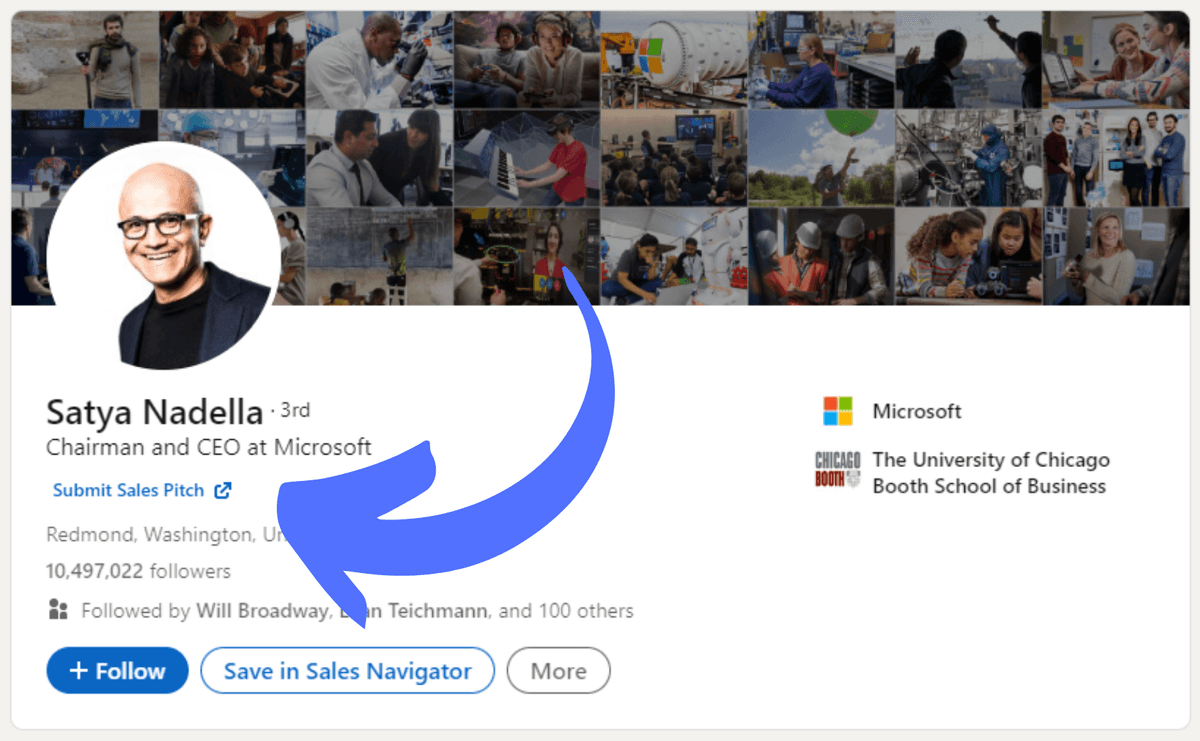
Task: Open Satya Nadella's profile photo
Action: point(163,256)
